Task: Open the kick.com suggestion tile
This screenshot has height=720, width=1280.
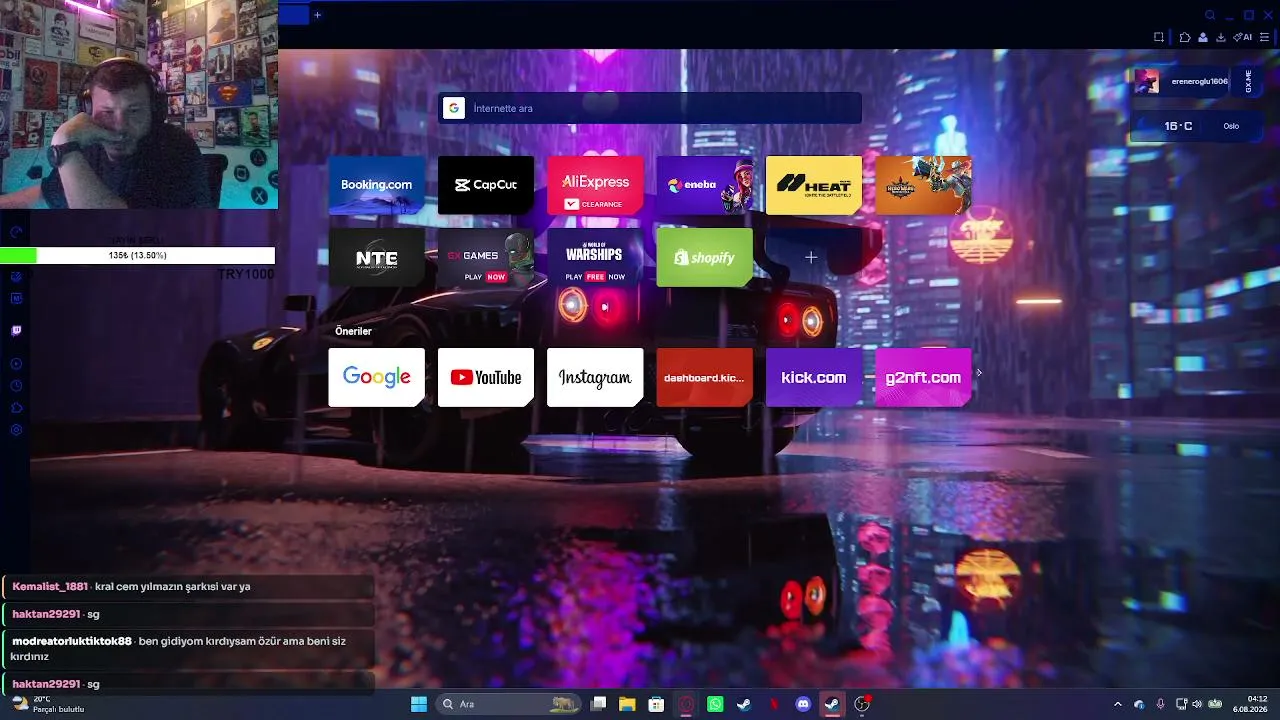Action: (814, 377)
